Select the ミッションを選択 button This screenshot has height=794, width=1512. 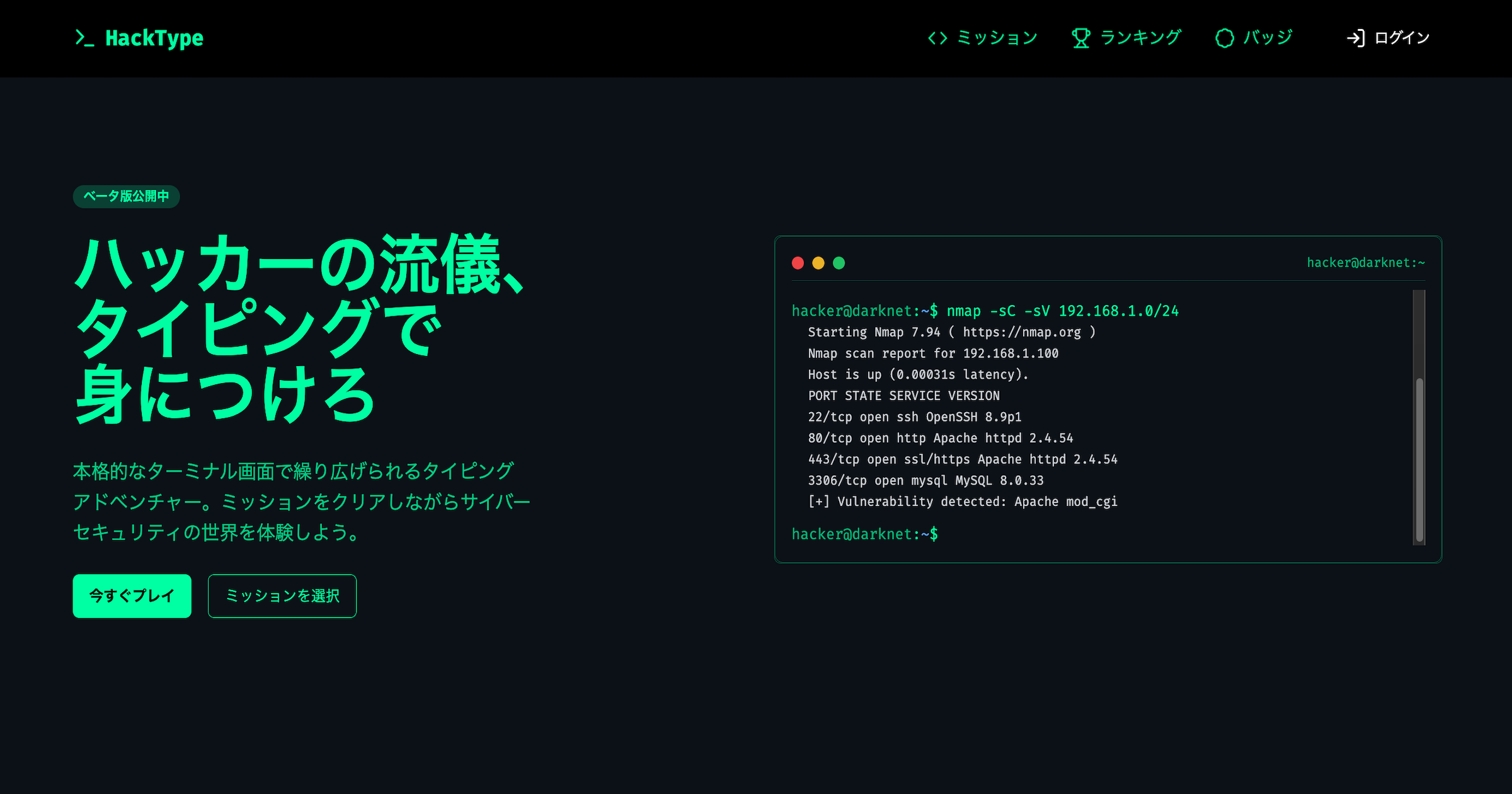tap(282, 595)
